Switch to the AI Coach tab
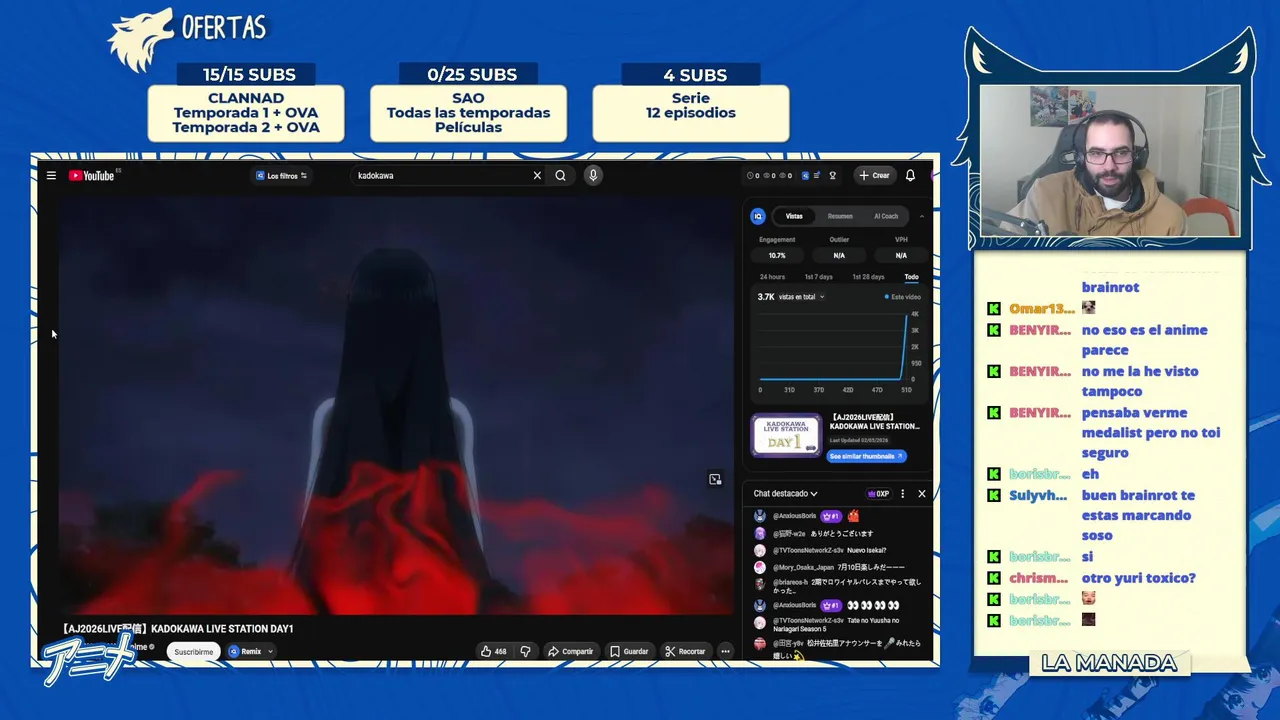The image size is (1280, 720). coord(886,216)
